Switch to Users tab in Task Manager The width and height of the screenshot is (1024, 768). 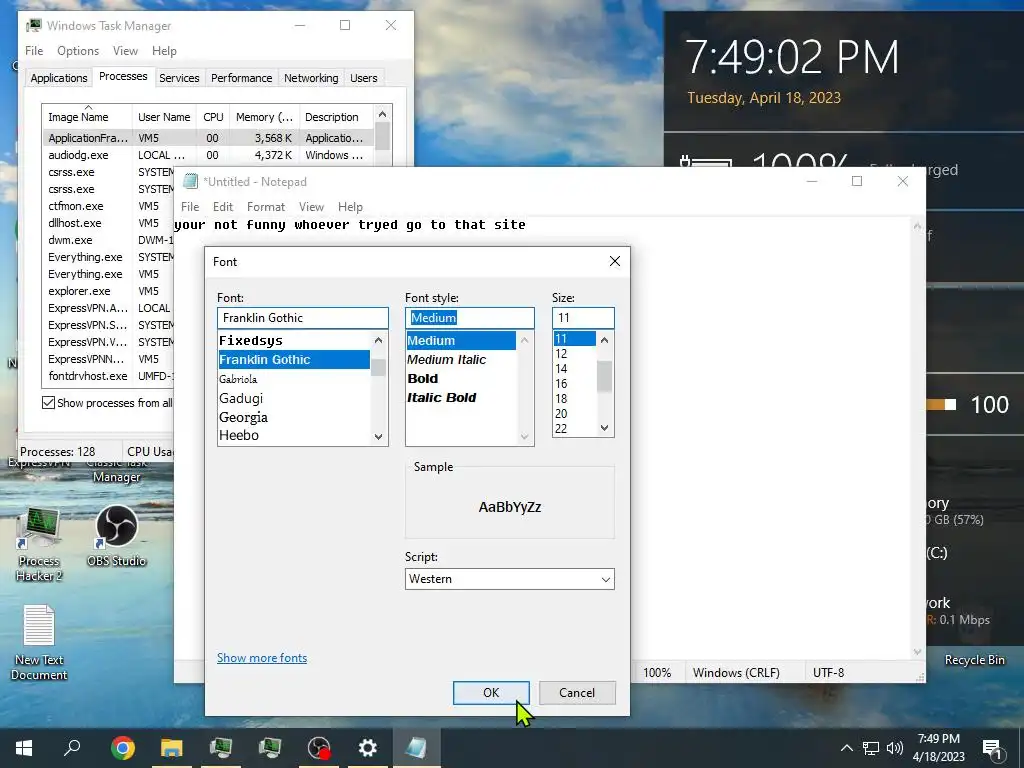coord(364,78)
